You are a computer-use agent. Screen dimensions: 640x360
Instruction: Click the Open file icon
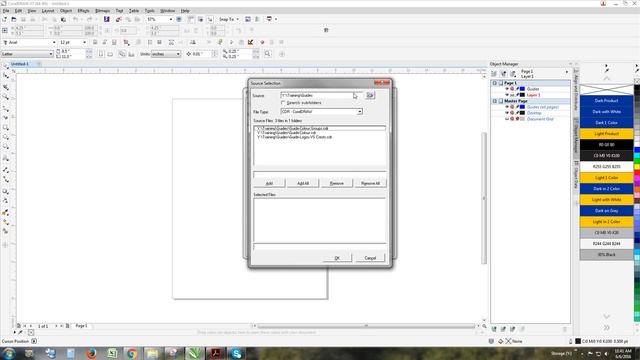tap(14, 19)
